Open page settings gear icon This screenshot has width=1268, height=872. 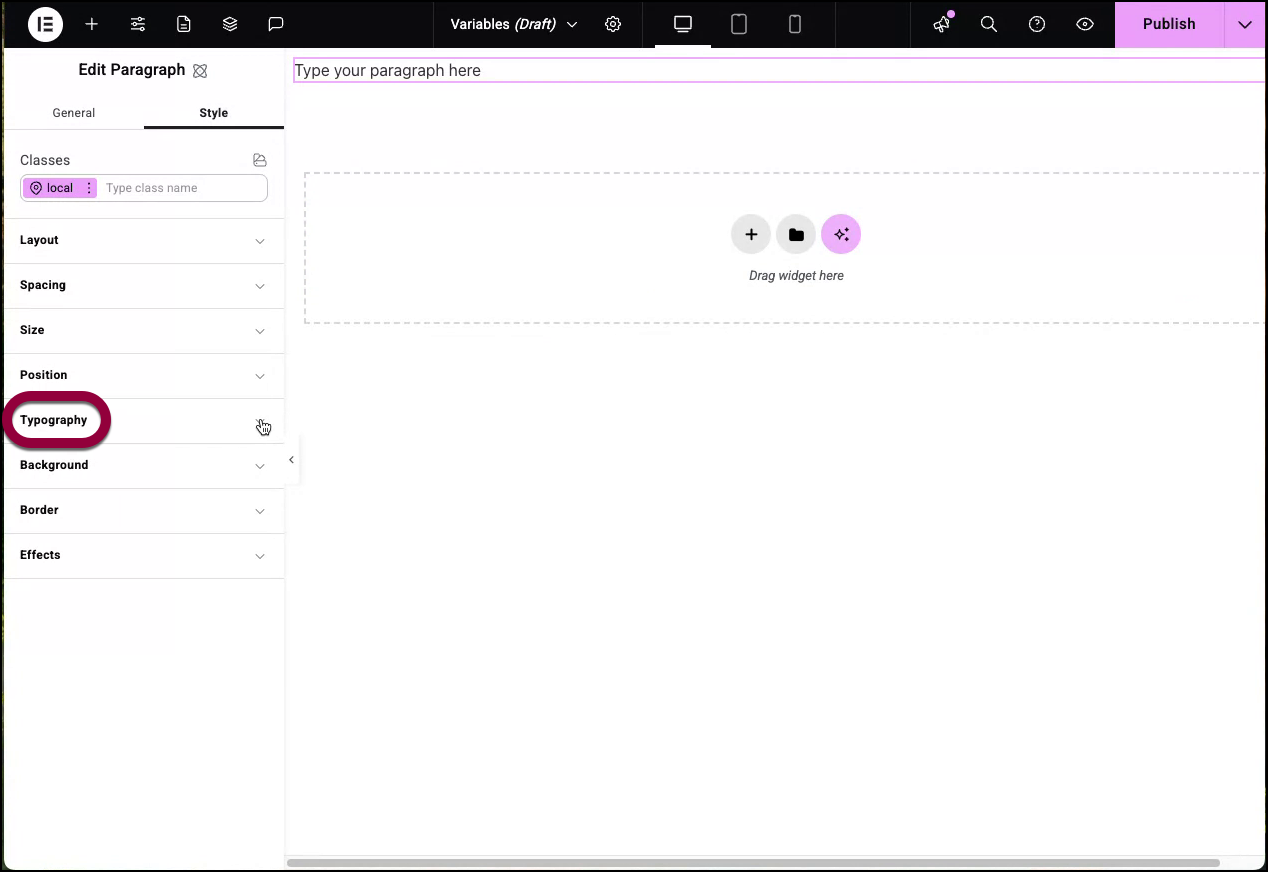613,24
